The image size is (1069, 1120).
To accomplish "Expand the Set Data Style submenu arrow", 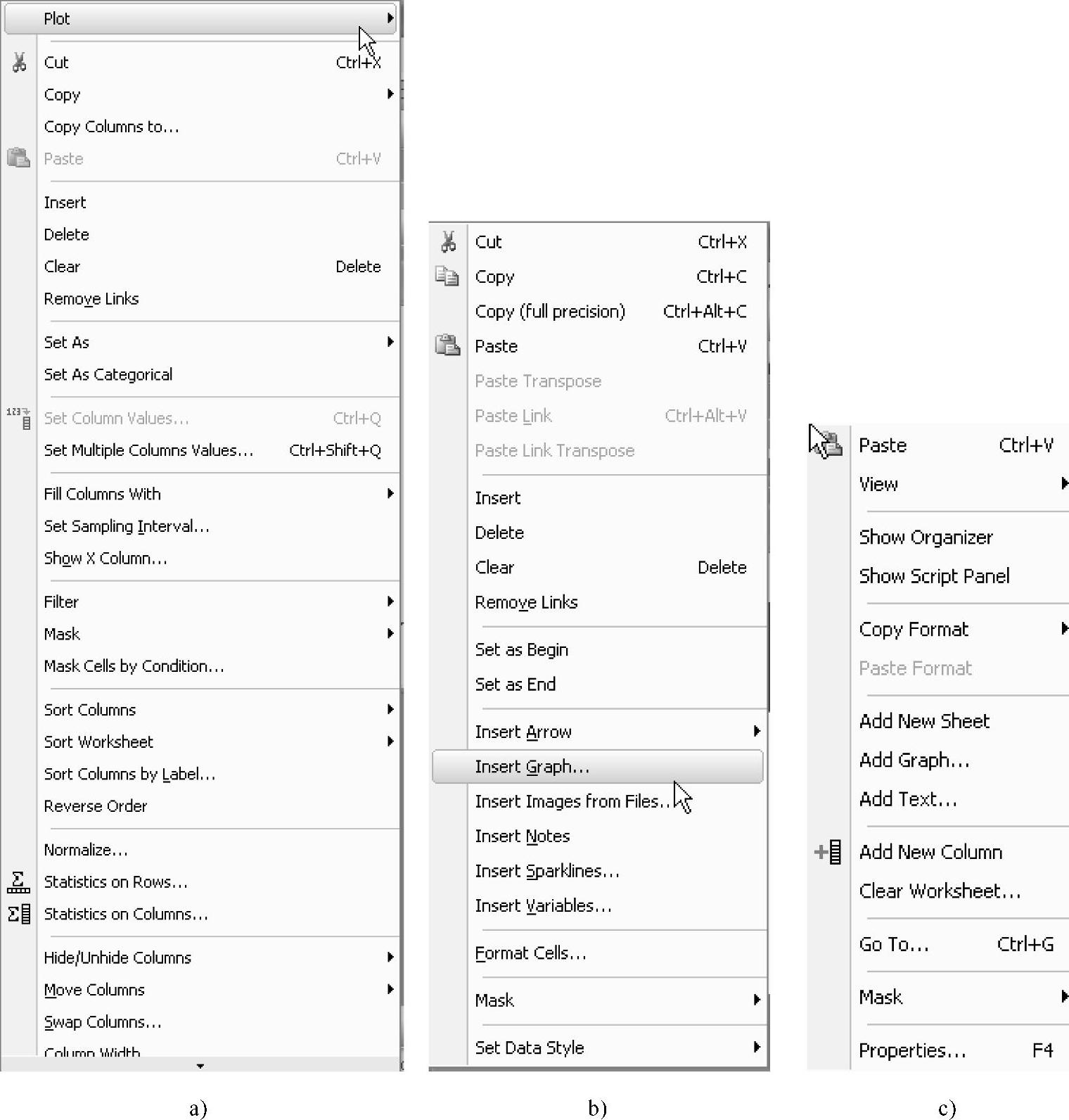I will (757, 1047).
